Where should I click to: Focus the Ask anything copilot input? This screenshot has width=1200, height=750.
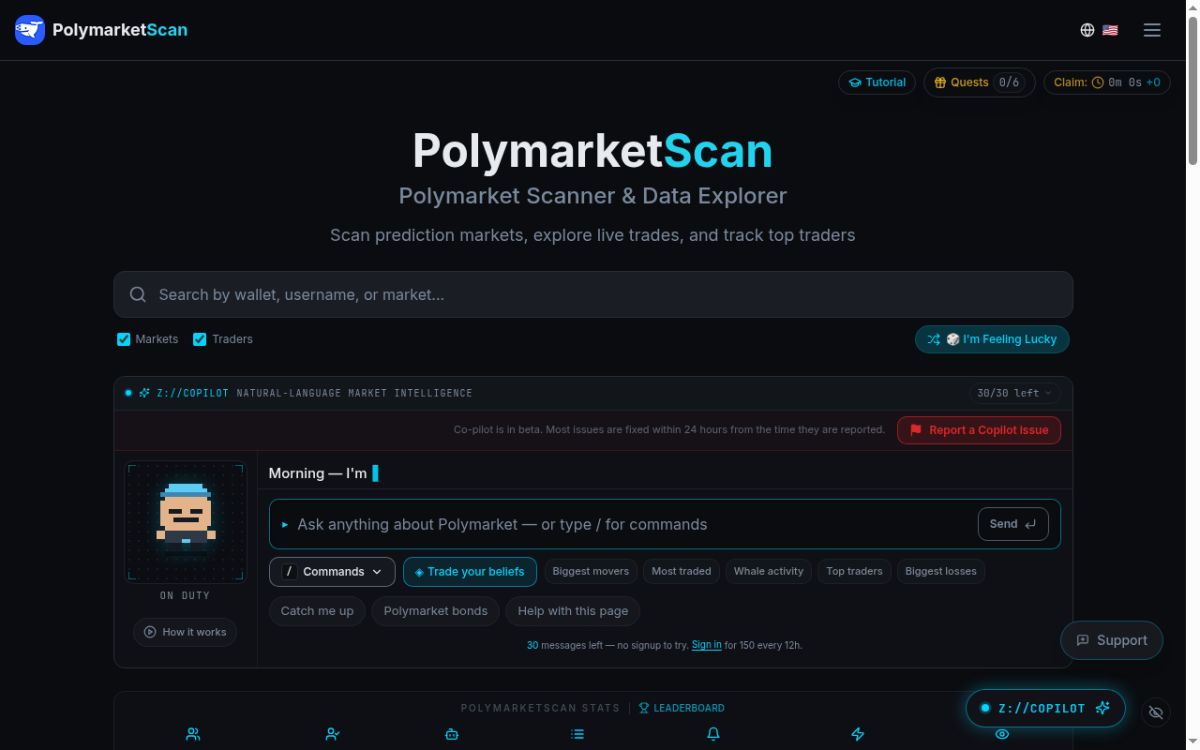(x=630, y=524)
